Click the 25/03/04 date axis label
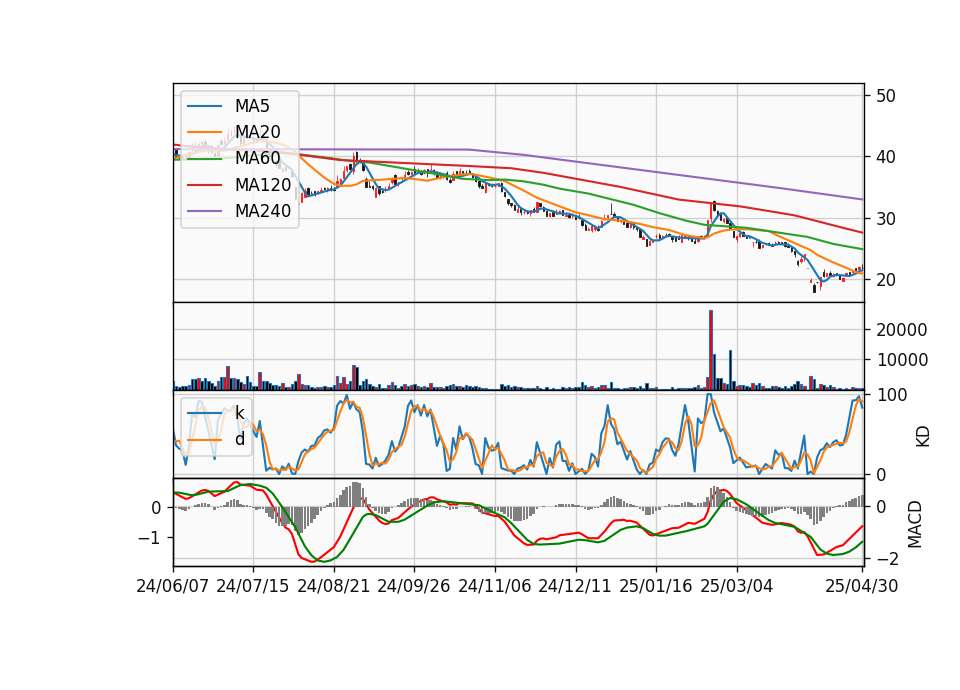The image size is (960, 690). point(737,586)
